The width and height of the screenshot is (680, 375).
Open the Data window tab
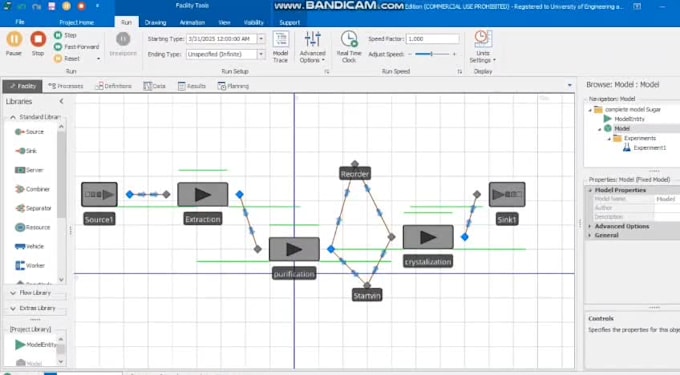[x=155, y=86]
